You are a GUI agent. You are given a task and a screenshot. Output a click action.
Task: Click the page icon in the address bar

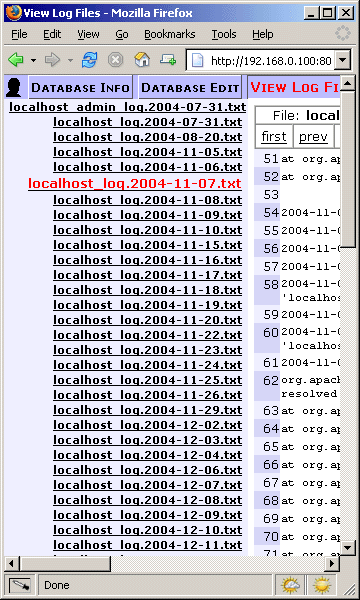coord(197,60)
